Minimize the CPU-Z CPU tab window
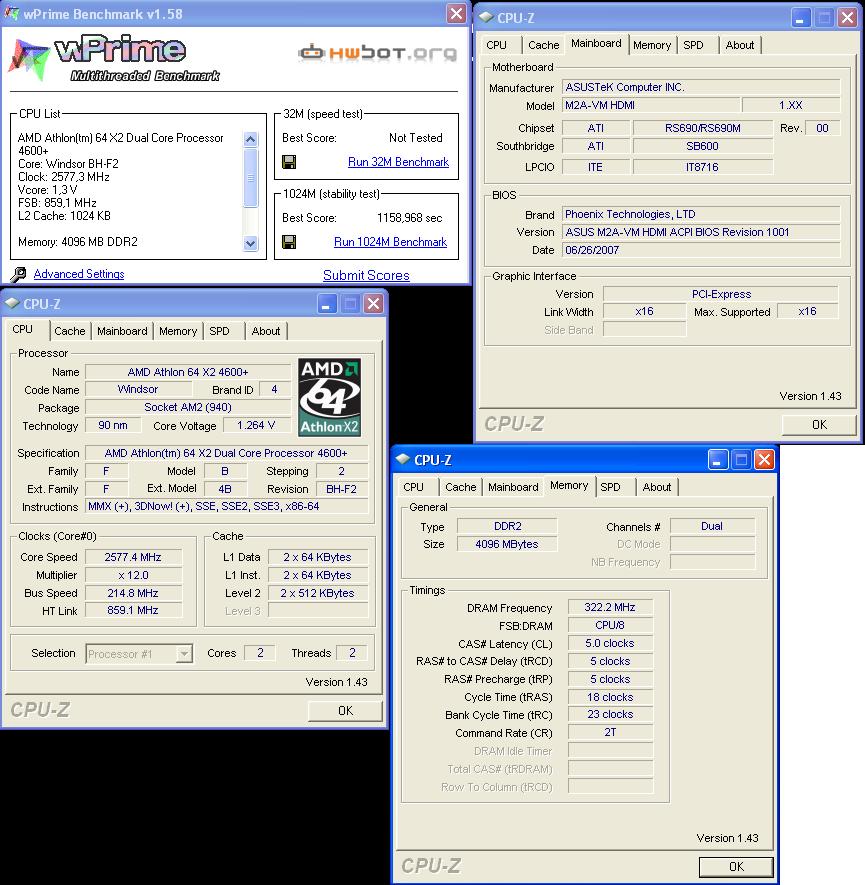Screen dimensions: 865x885 326,304
